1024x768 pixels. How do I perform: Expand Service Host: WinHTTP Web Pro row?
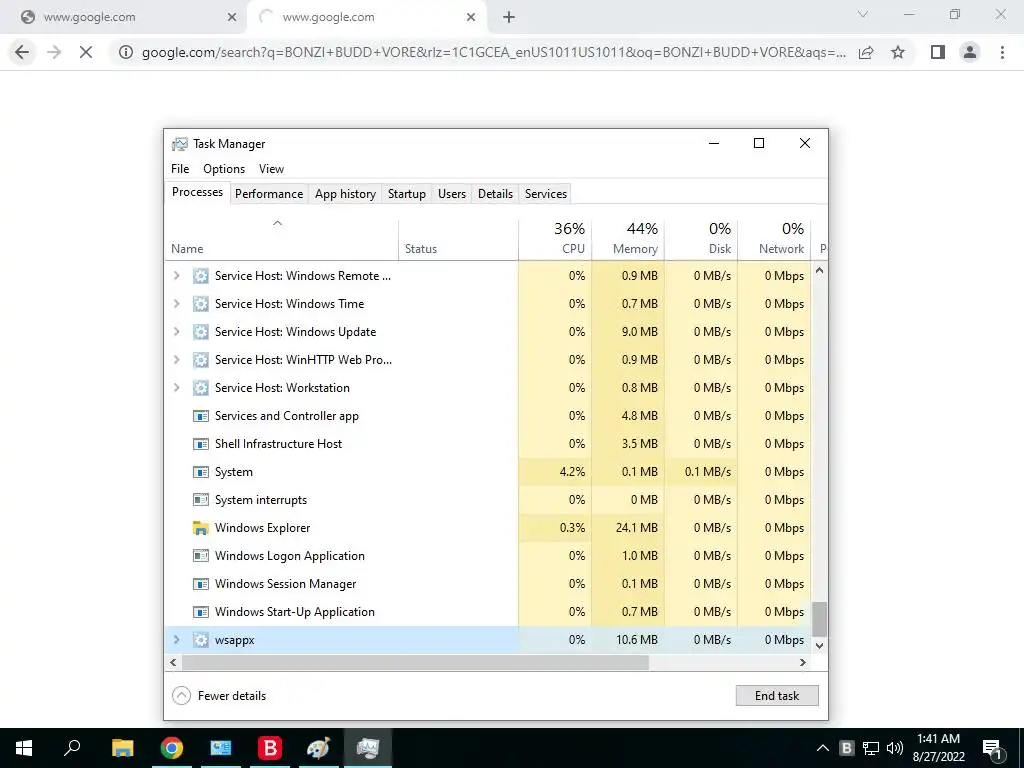[176, 360]
